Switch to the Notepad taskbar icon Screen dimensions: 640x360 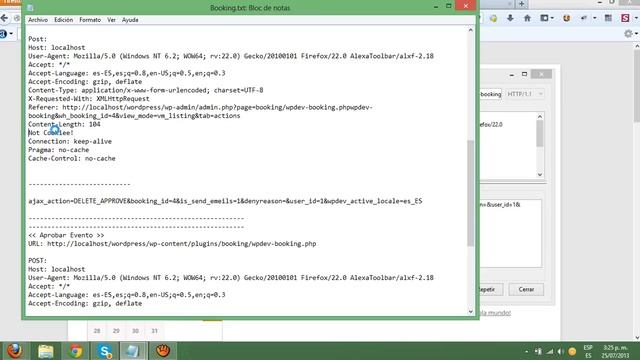[x=133, y=351]
